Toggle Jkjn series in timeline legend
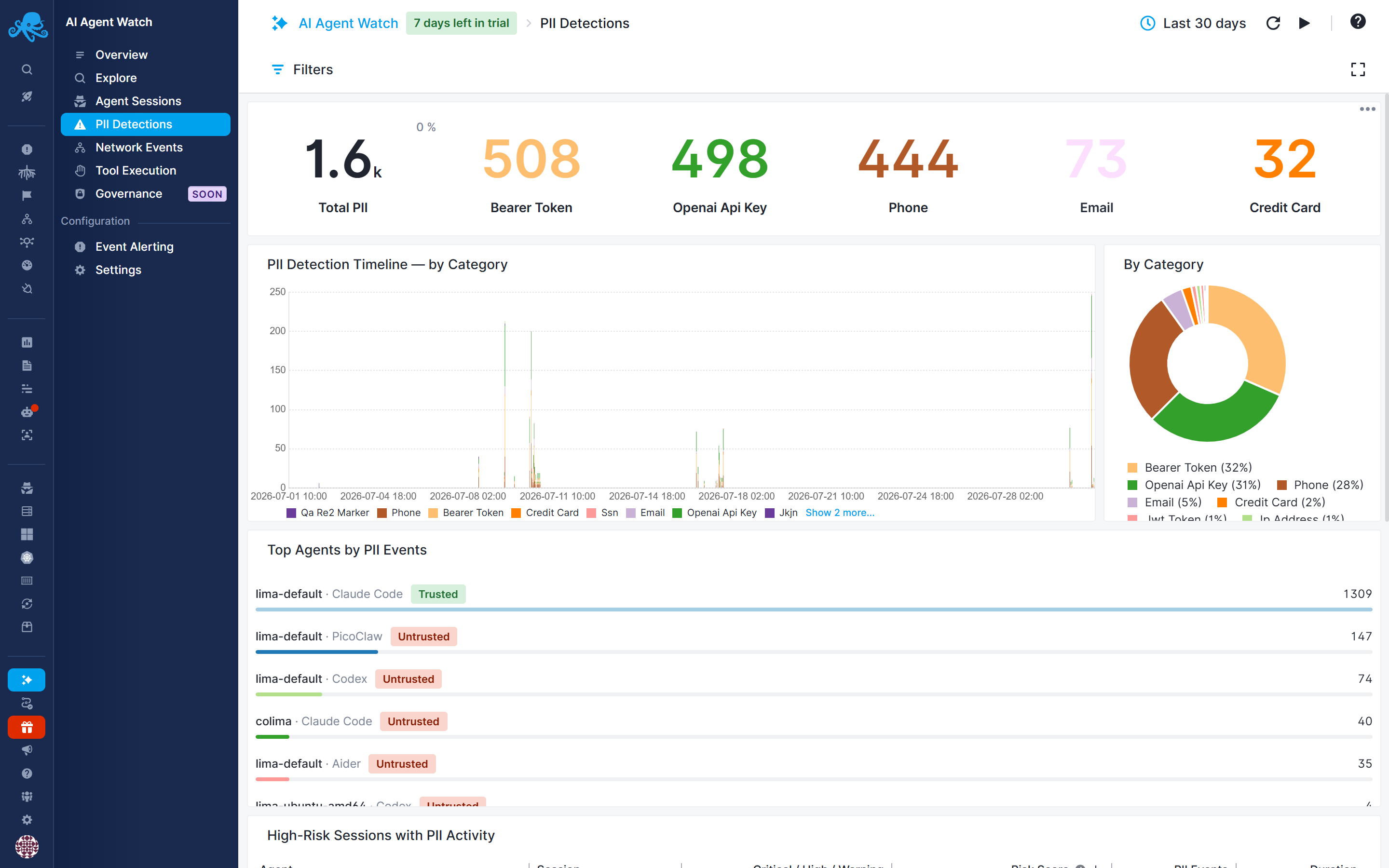This screenshot has height=868, width=1389. pos(782,513)
